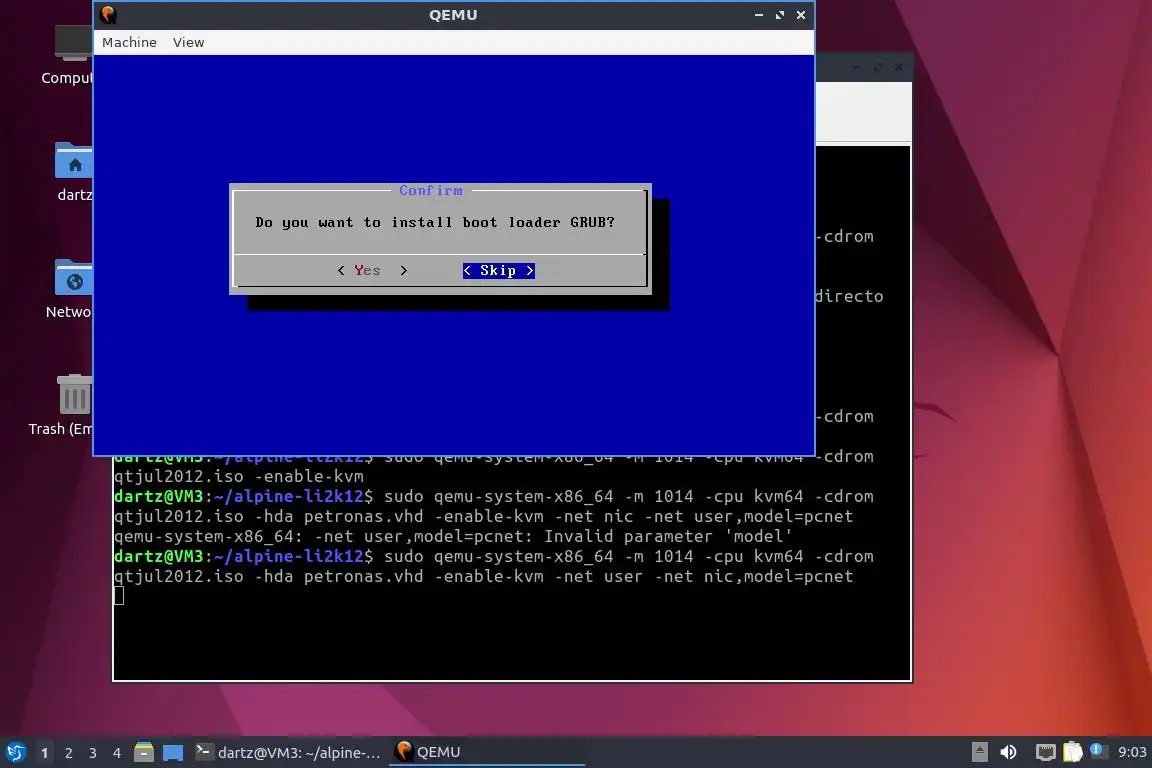Open the removable media eject tray icon
The width and height of the screenshot is (1152, 768).
[979, 752]
